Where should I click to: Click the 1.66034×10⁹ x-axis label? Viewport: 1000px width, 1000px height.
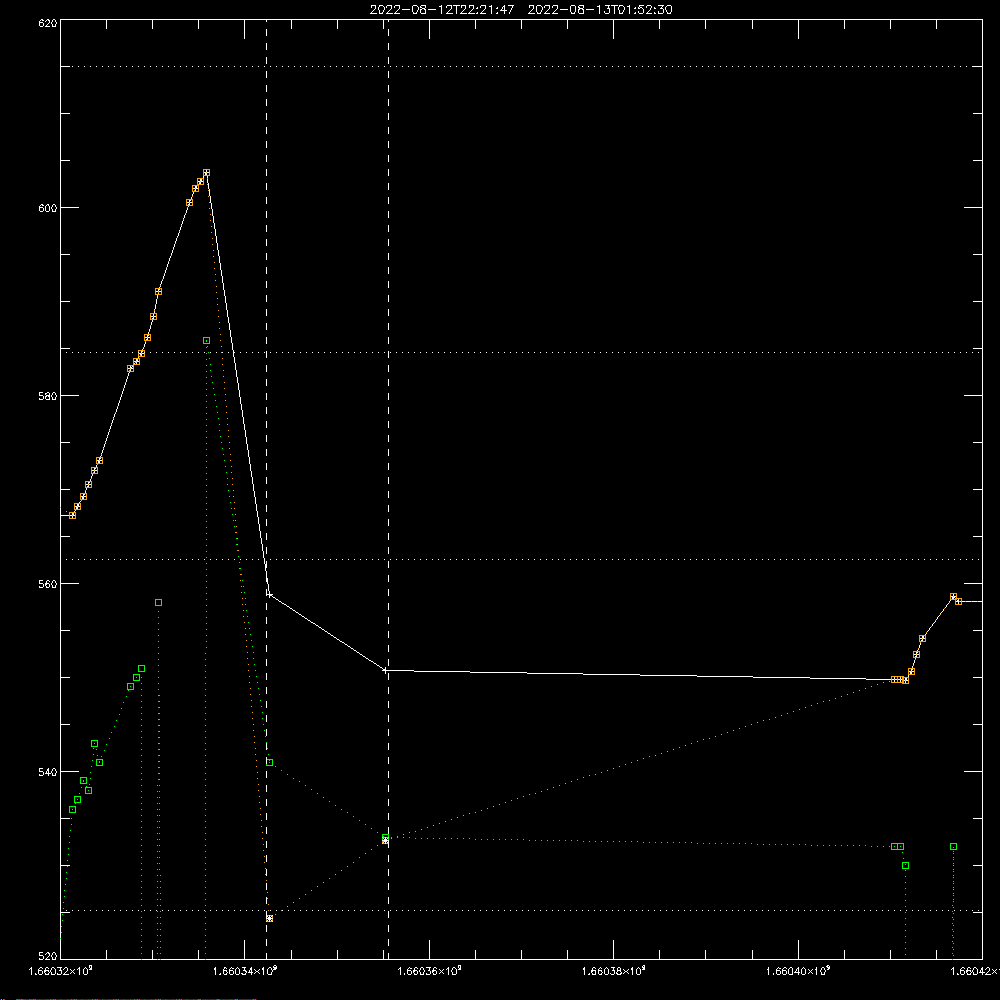point(245,971)
